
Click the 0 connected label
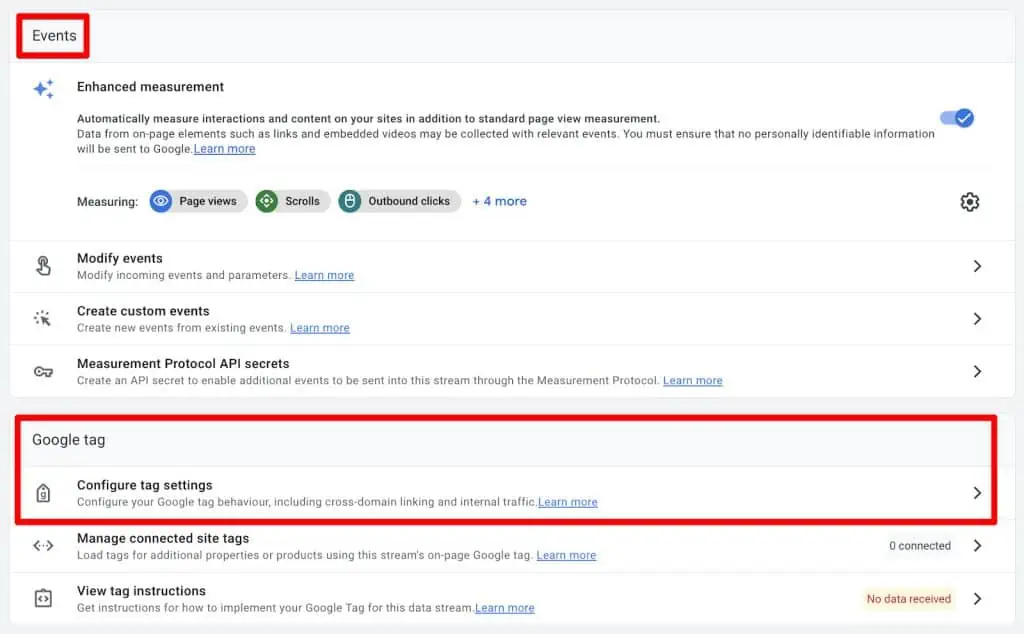(919, 545)
